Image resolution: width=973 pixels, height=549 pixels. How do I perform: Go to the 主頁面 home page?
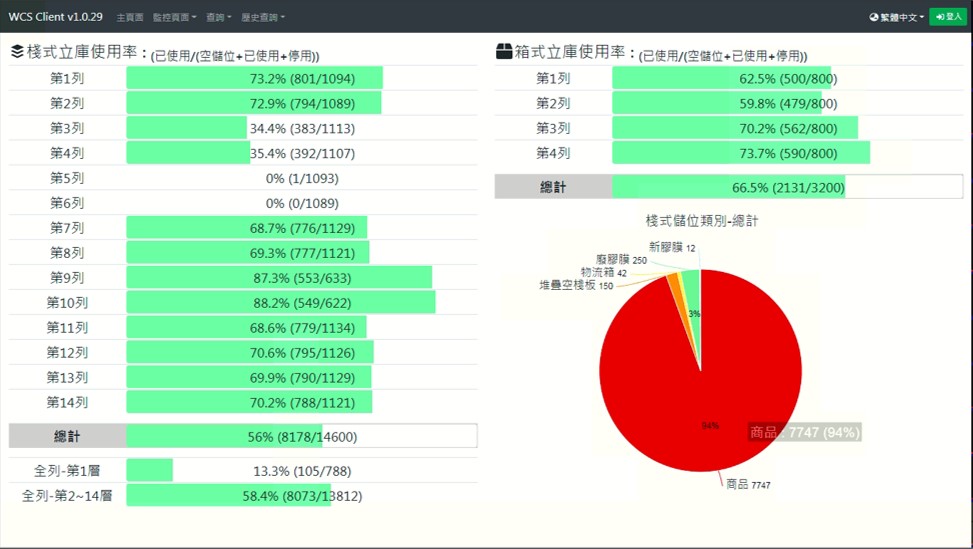(130, 17)
